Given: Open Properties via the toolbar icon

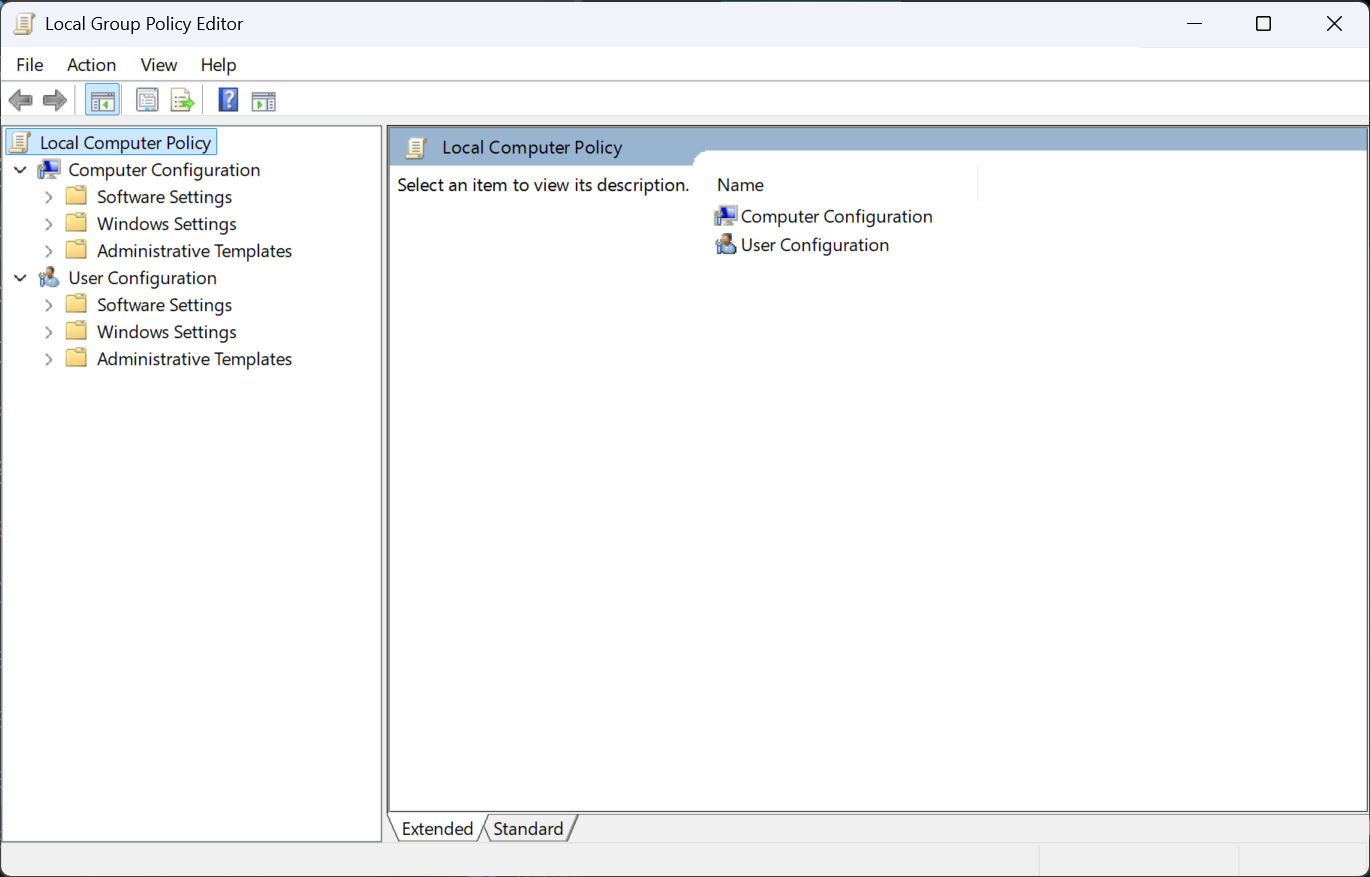Looking at the screenshot, I should click(147, 100).
